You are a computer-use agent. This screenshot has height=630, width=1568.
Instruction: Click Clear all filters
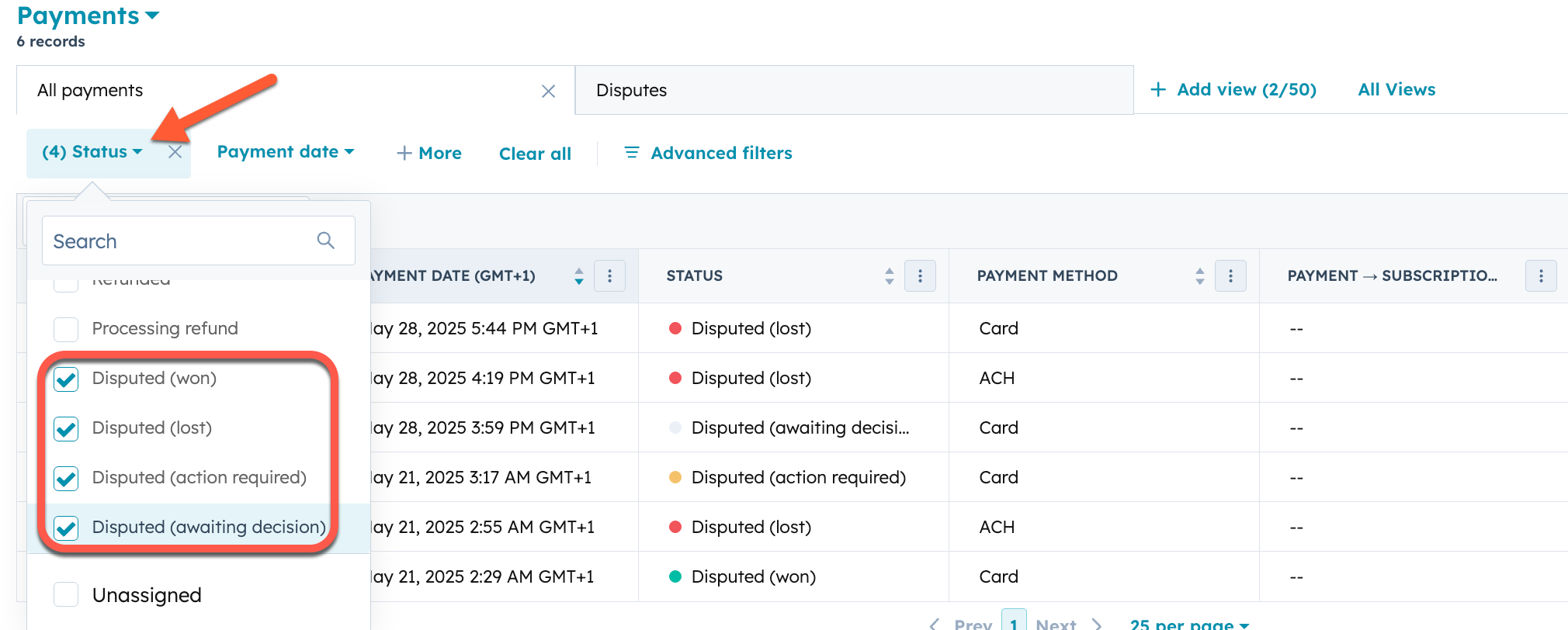pos(535,154)
